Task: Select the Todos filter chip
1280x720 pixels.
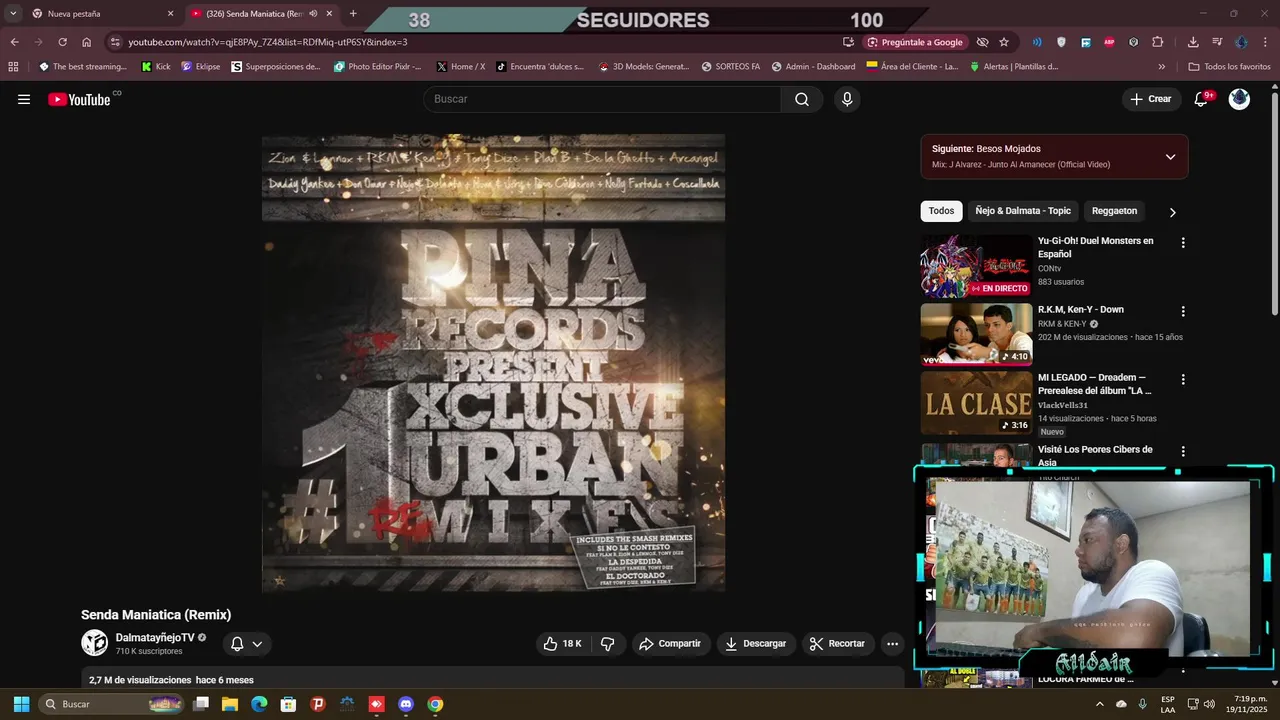Action: pyautogui.click(x=941, y=211)
